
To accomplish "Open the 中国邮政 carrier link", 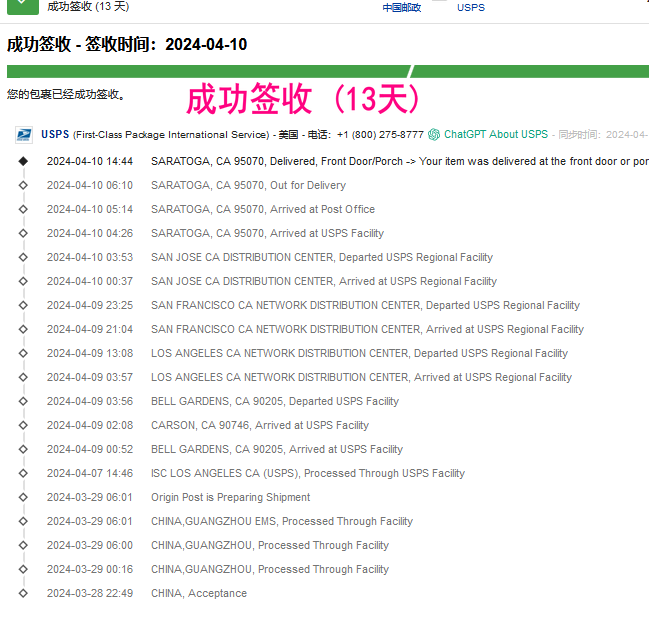I will 401,8.
